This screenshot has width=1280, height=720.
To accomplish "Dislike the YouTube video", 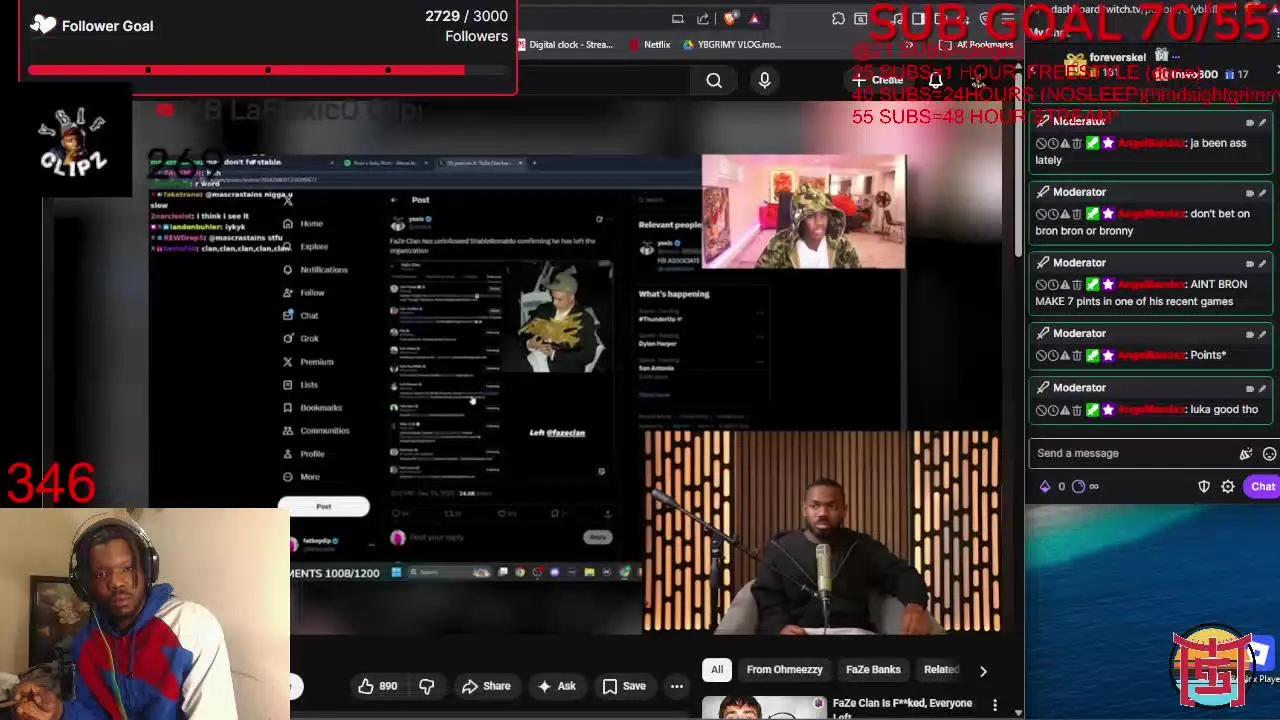I will pos(427,686).
